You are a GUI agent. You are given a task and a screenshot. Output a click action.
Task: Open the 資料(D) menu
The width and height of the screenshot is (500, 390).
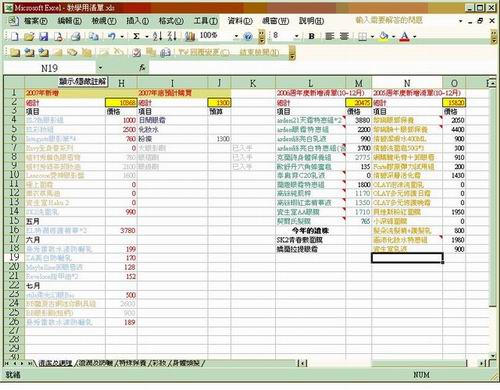click(x=240, y=21)
